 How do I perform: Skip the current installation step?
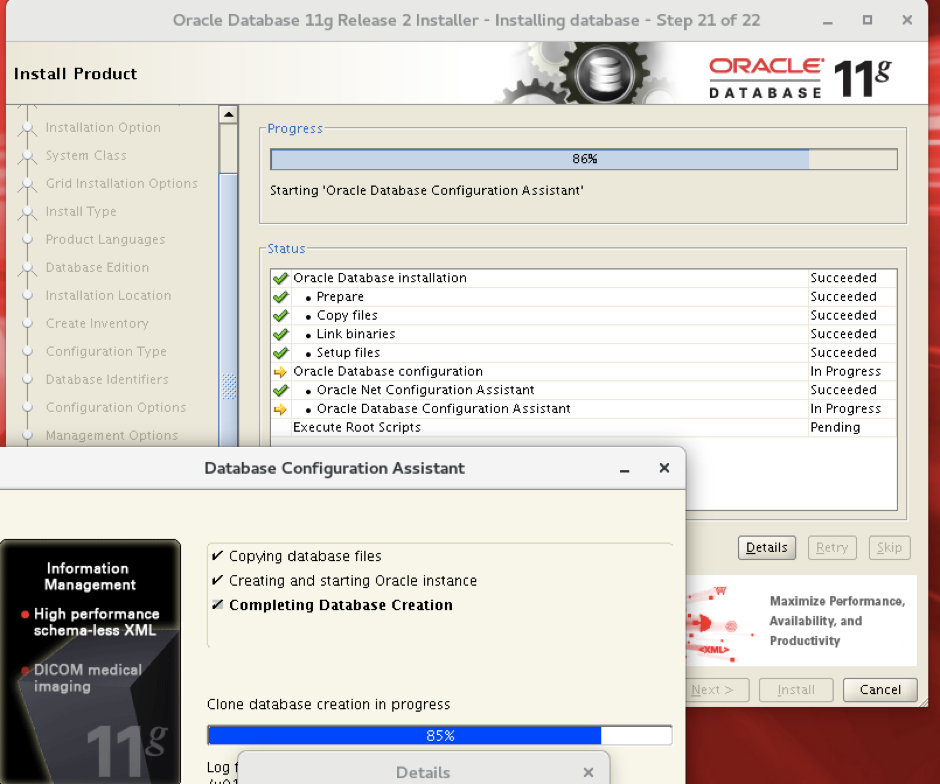click(x=889, y=547)
